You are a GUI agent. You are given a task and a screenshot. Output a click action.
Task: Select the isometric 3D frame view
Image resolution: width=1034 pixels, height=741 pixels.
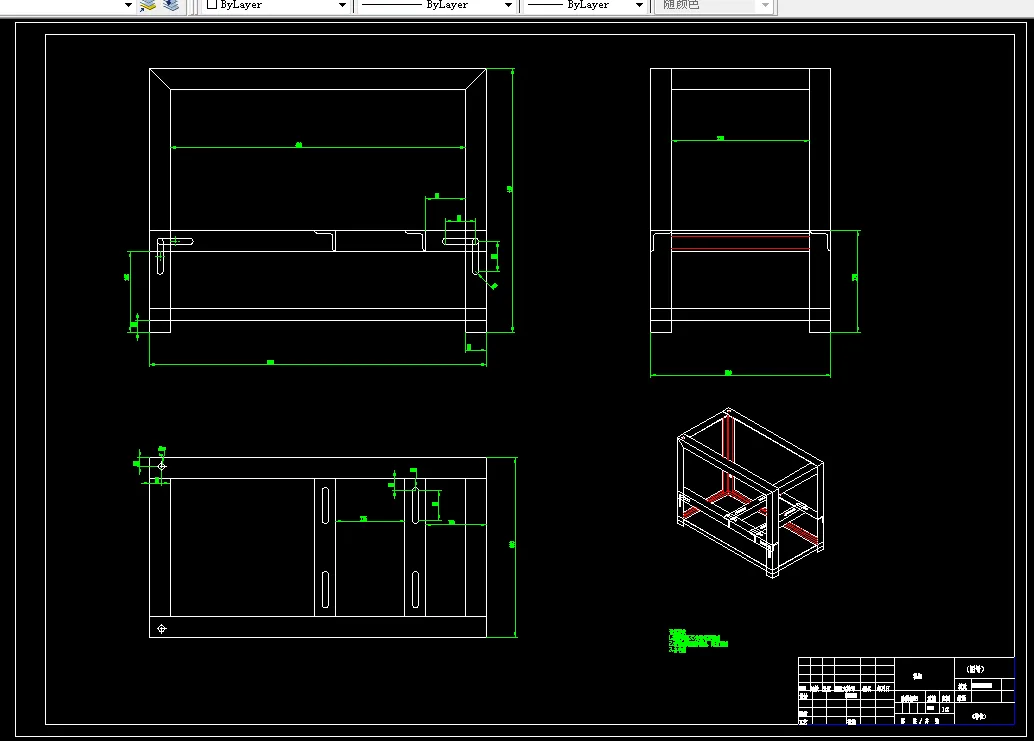750,492
